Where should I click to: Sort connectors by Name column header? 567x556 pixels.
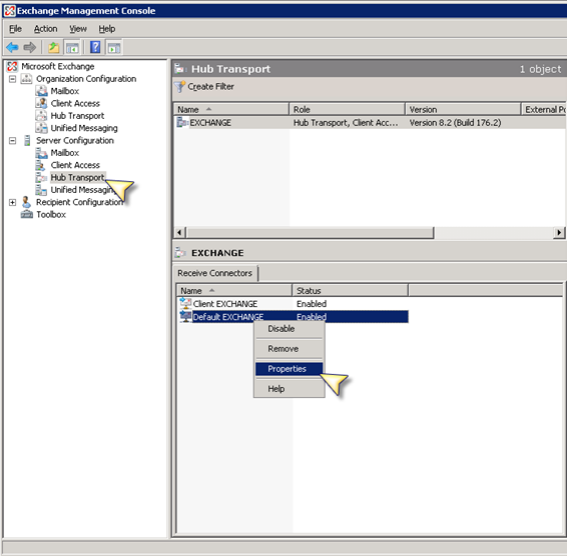[234, 291]
